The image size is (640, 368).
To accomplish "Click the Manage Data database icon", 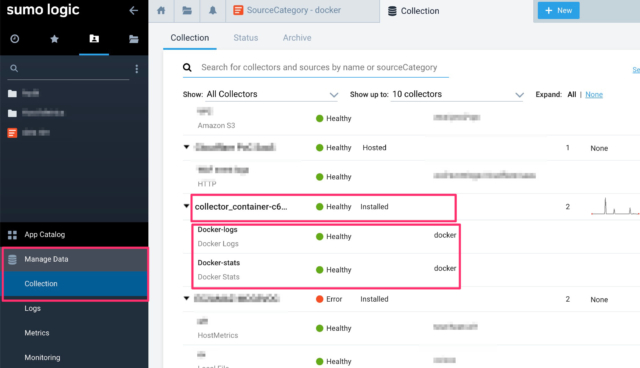I will (12, 259).
